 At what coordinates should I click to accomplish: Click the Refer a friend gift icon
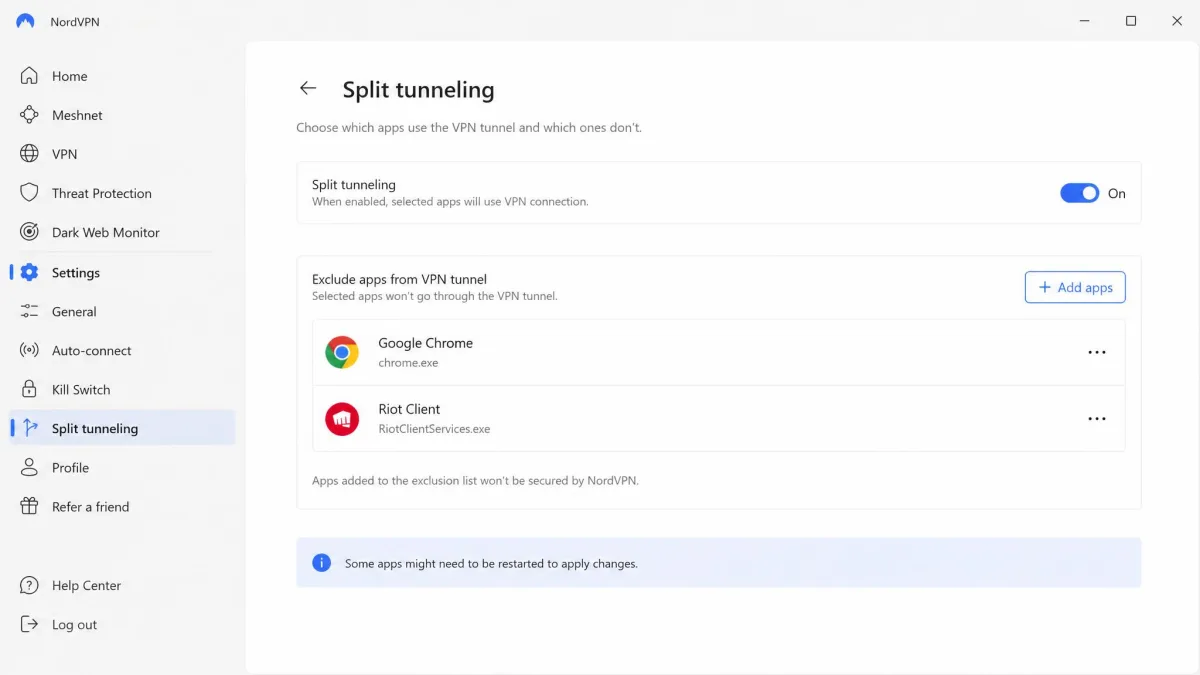click(x=29, y=506)
